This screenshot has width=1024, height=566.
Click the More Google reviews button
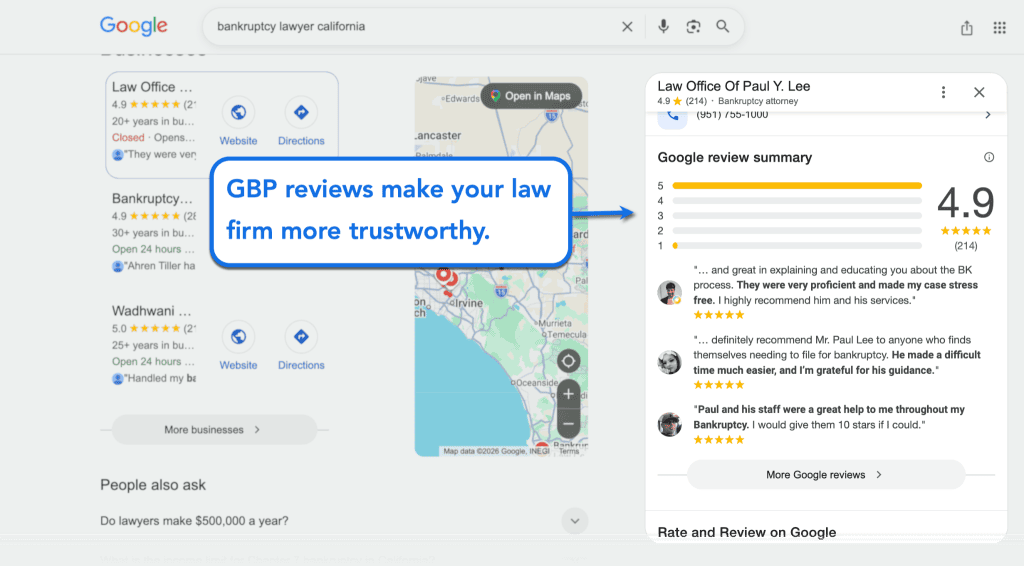point(825,475)
